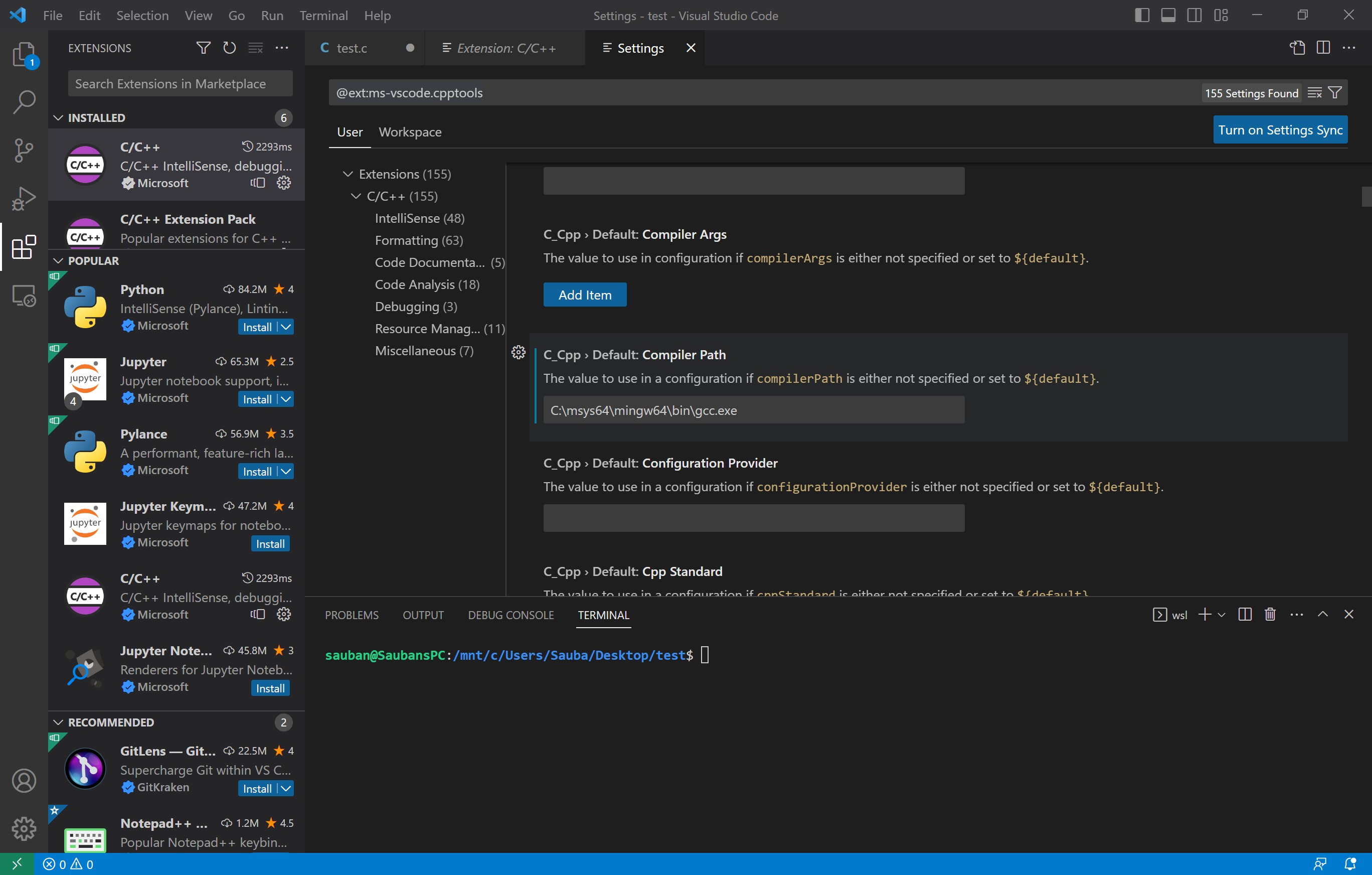Click Configuration Provider empty input field
Screen dimensions: 1372x875
click(x=754, y=518)
